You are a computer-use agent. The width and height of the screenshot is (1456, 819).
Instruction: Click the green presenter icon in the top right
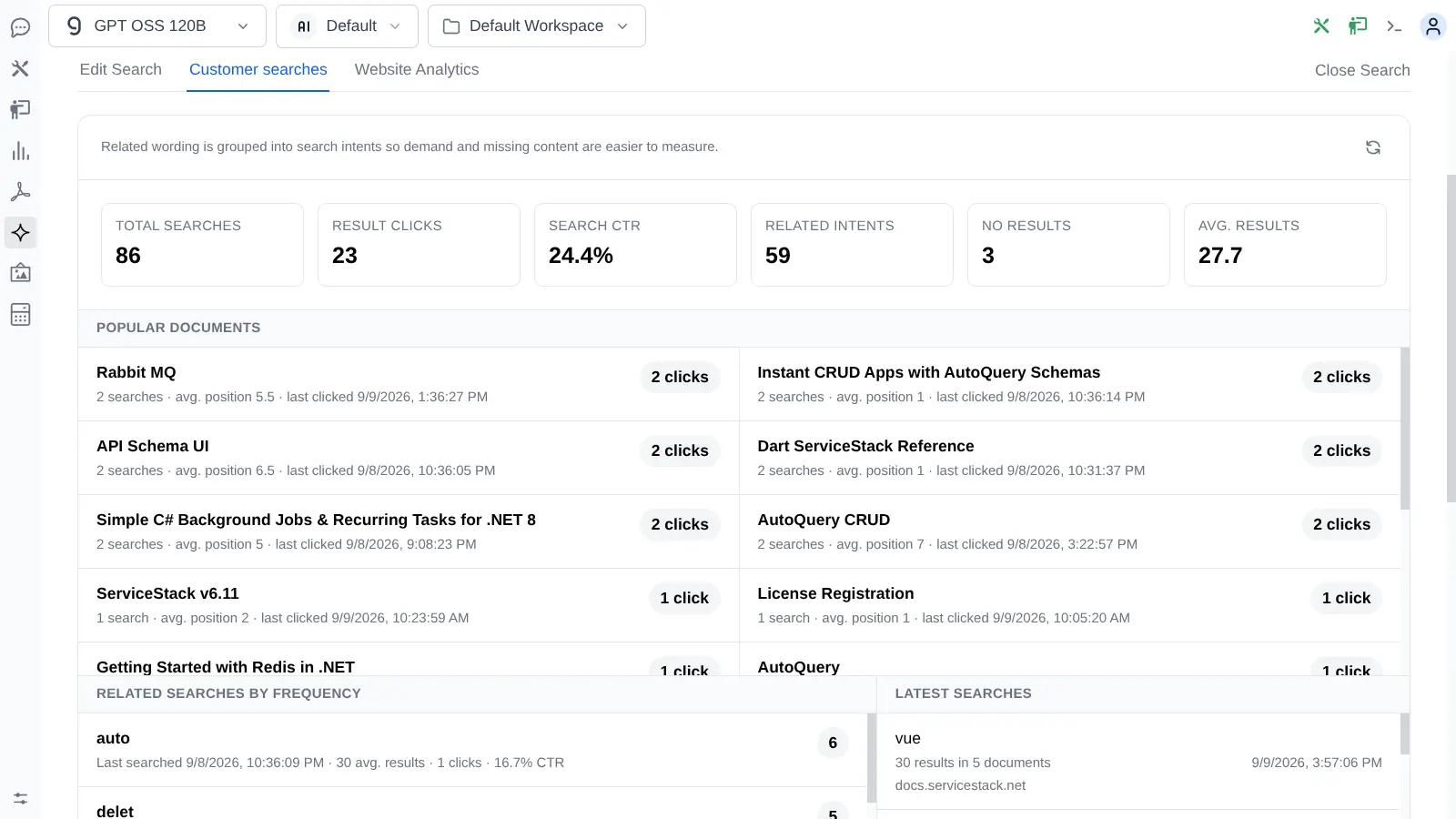pos(1358,25)
